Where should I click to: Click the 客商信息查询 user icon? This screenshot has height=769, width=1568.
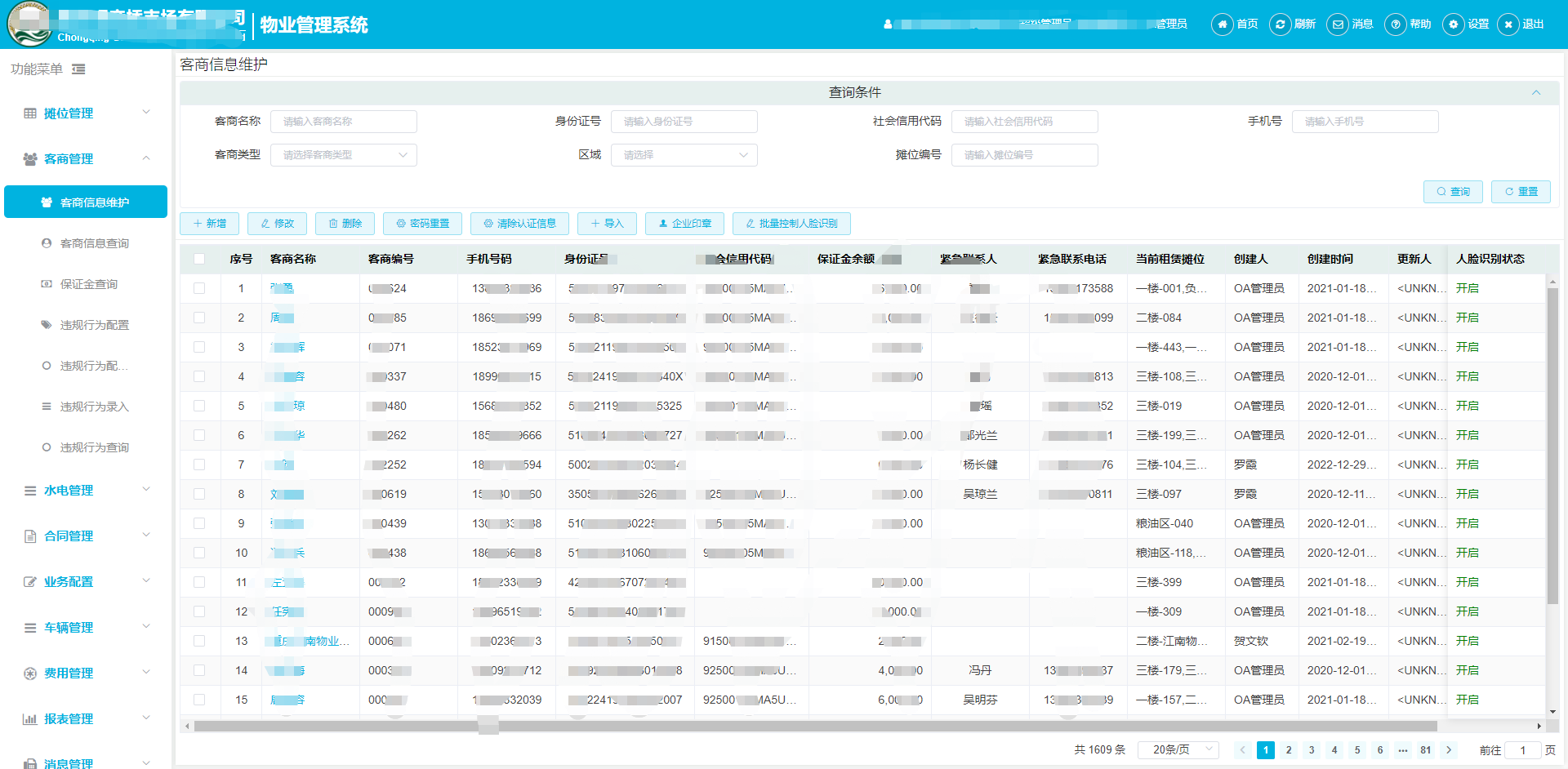pyautogui.click(x=47, y=243)
